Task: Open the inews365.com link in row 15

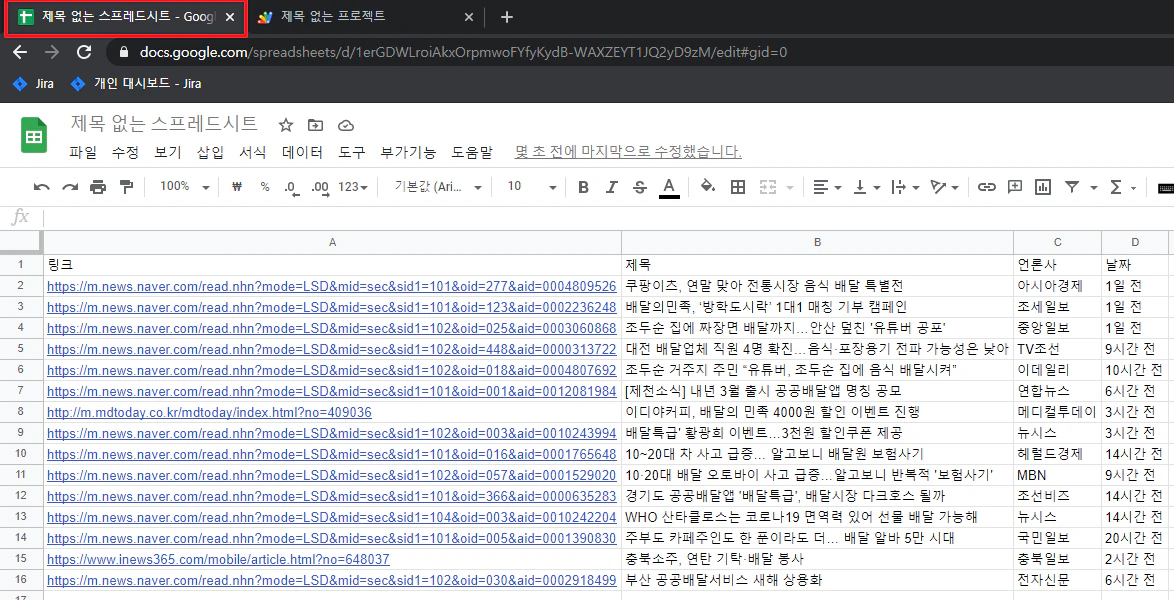Action: [x=219, y=560]
